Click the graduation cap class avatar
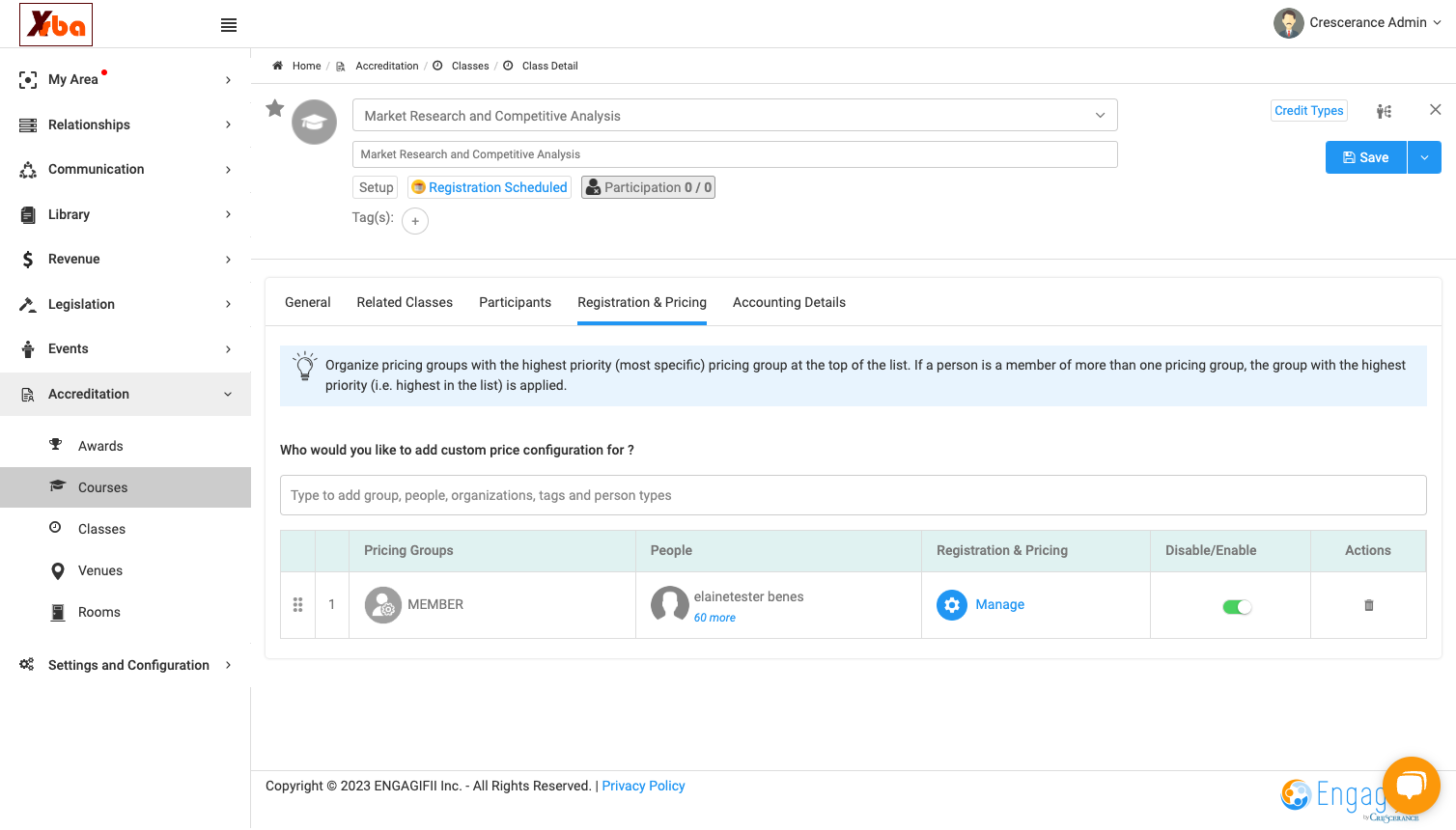Screen dimensions: 1456x830 click(315, 123)
